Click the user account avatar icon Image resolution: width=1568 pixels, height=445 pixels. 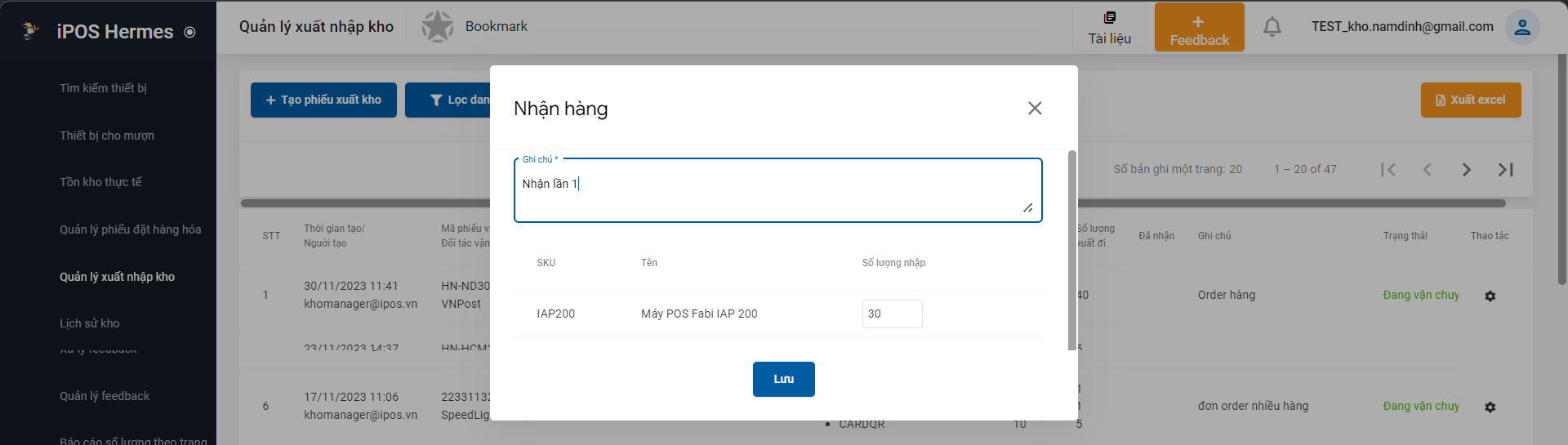(x=1522, y=27)
